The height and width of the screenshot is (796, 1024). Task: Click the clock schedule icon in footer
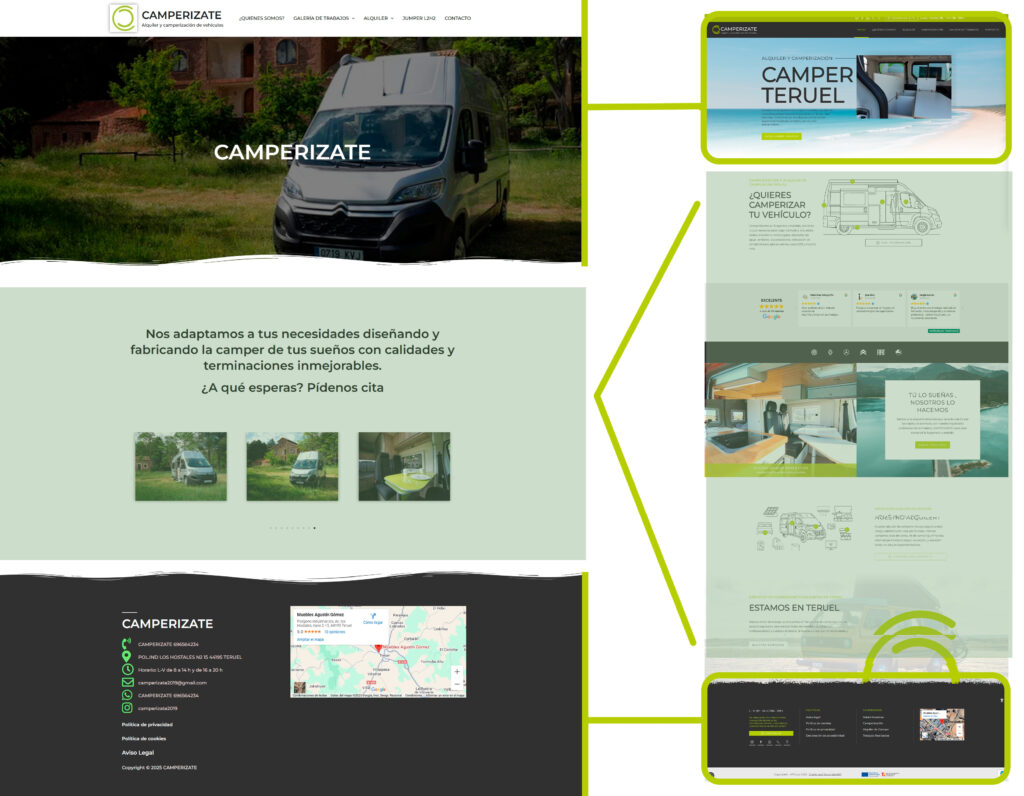click(x=127, y=669)
